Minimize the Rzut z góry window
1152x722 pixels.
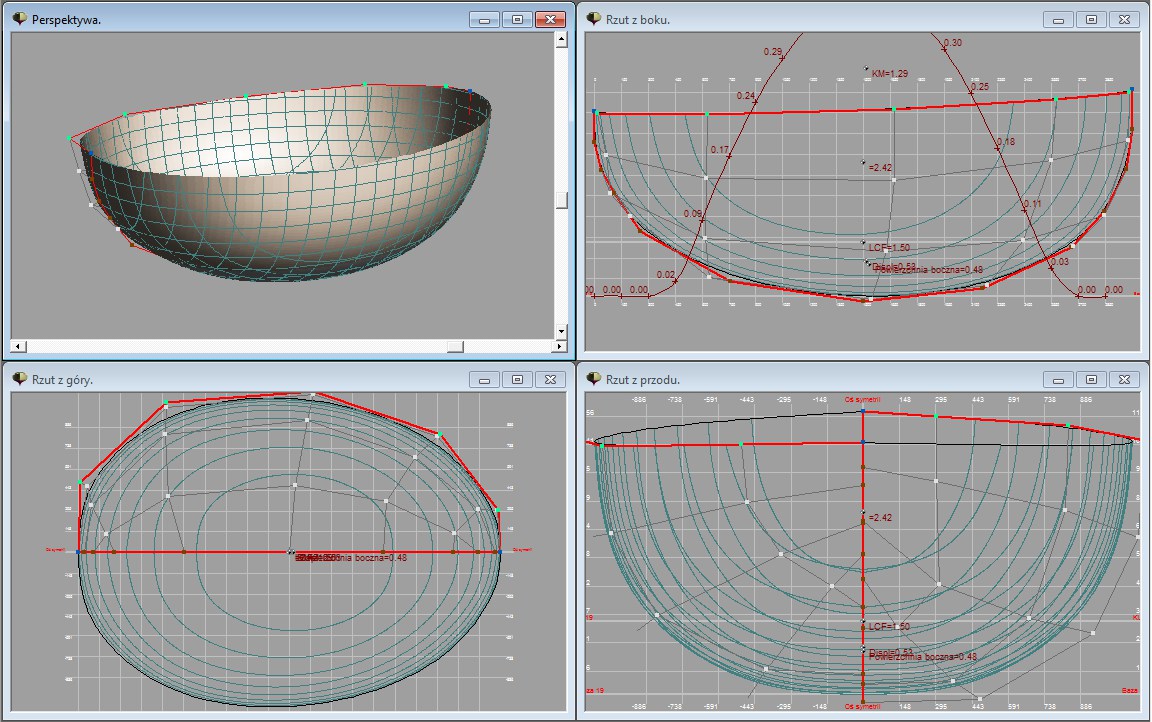click(x=484, y=380)
